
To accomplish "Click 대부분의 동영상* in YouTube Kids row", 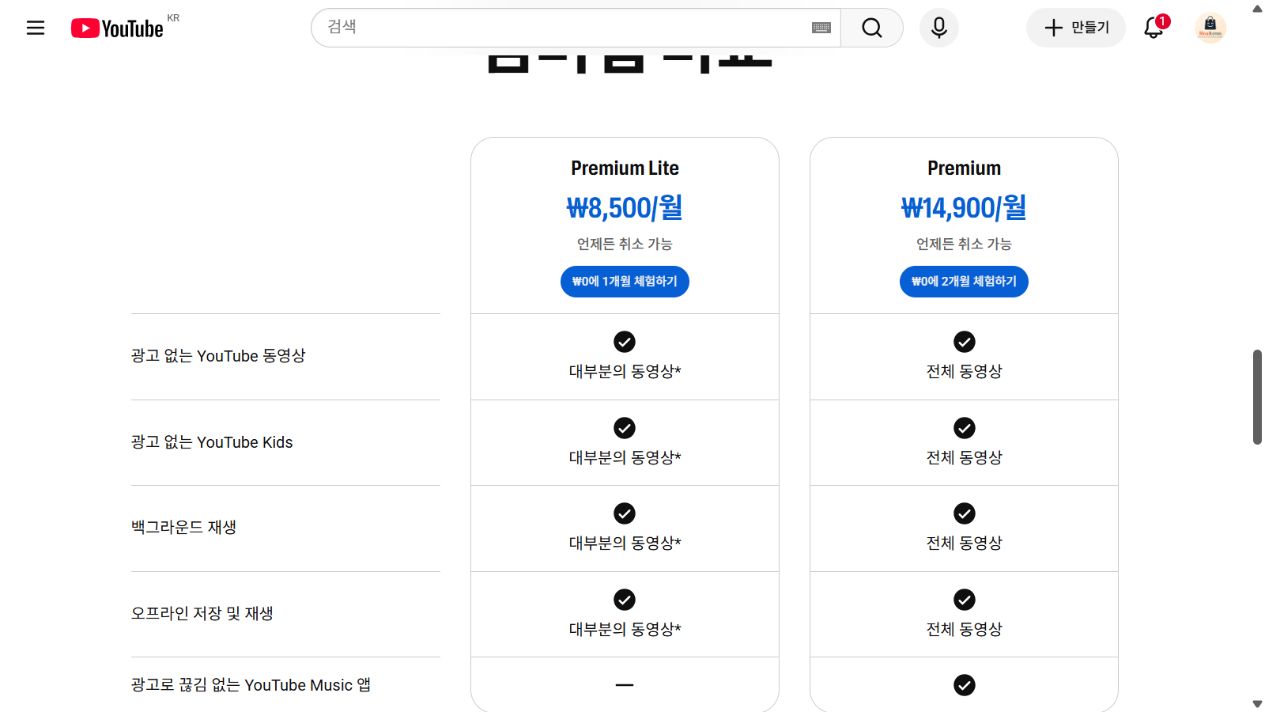I will point(625,458).
